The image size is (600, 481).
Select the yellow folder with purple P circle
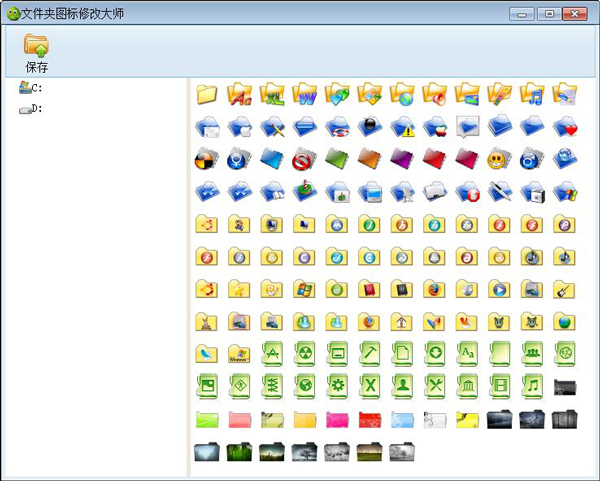pos(565,224)
